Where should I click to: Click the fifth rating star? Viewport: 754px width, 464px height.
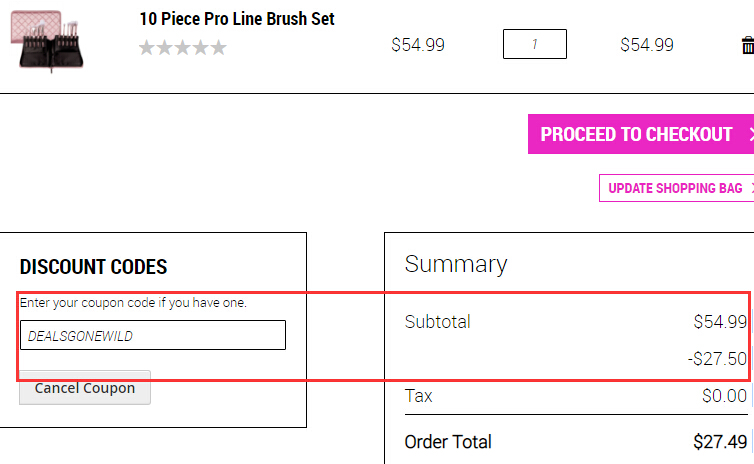[x=219, y=48]
